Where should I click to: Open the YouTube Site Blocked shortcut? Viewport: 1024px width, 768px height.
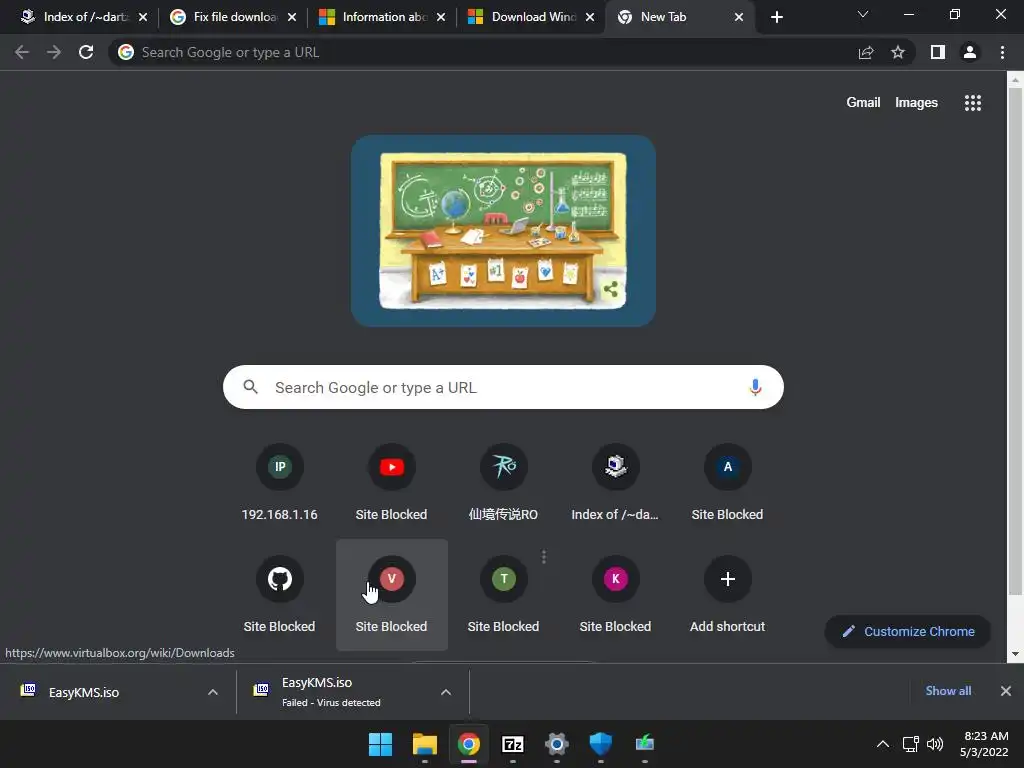[392, 483]
